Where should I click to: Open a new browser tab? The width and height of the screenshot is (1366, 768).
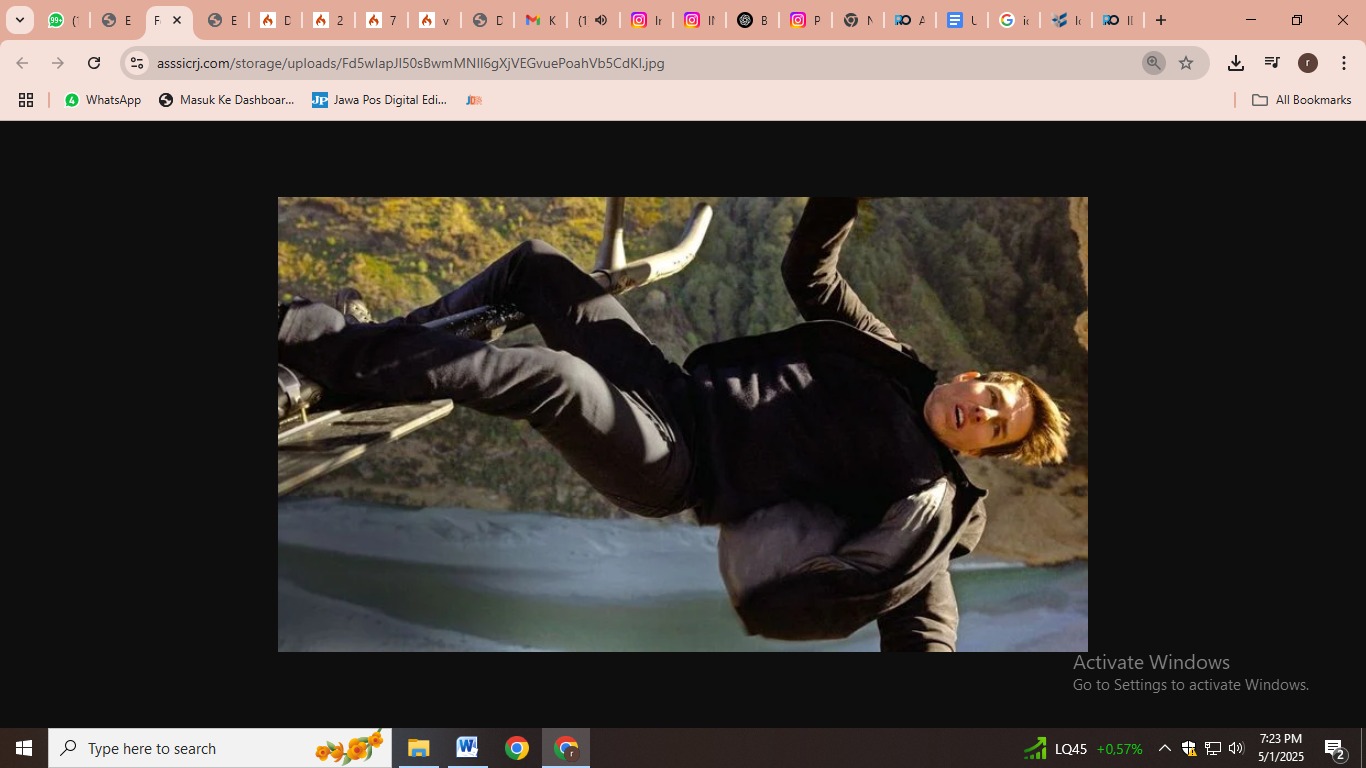click(1161, 20)
